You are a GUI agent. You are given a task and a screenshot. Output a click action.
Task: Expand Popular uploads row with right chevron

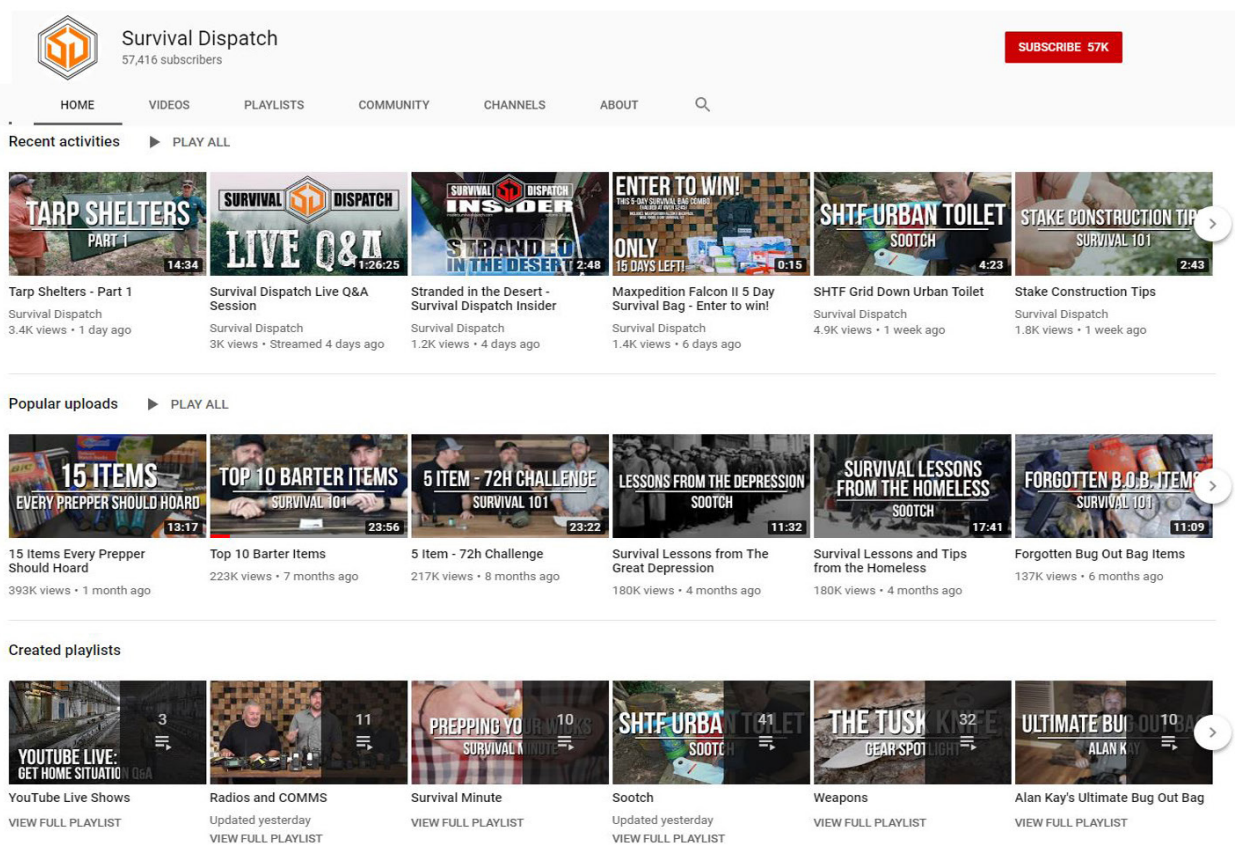[x=1212, y=486]
